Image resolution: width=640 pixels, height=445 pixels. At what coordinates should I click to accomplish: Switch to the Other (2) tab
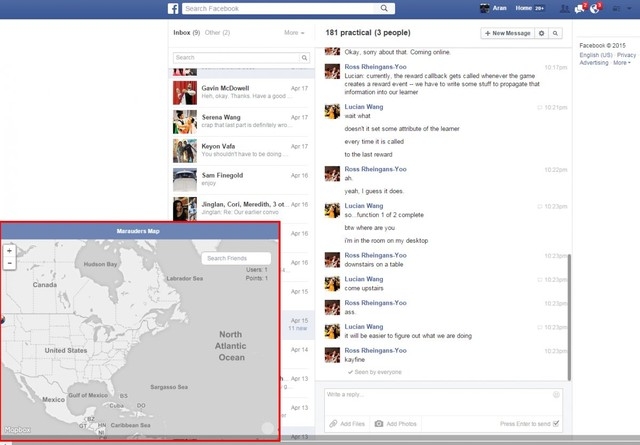[x=217, y=33]
